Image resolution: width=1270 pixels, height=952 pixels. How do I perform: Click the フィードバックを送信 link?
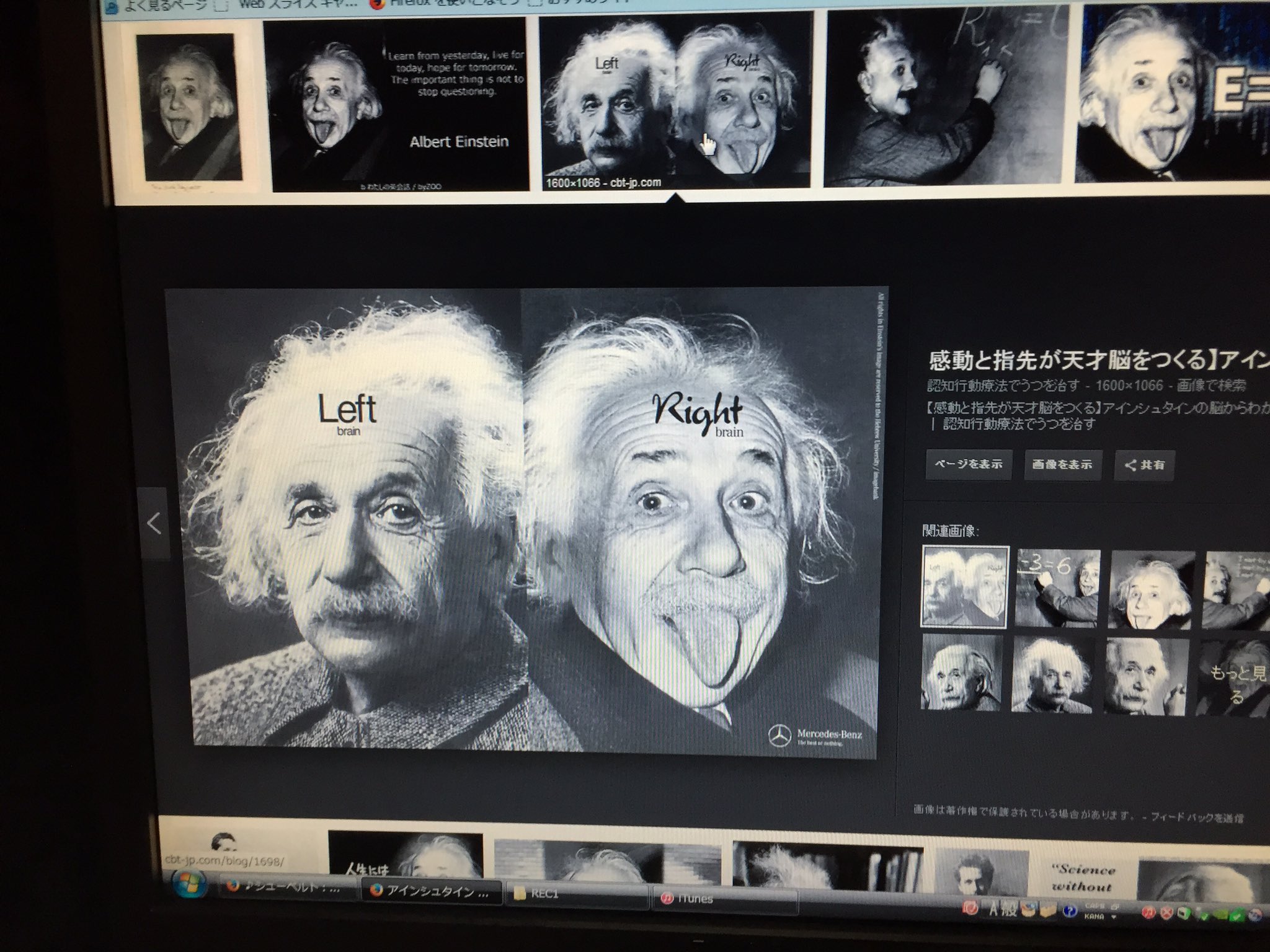[x=1197, y=818]
